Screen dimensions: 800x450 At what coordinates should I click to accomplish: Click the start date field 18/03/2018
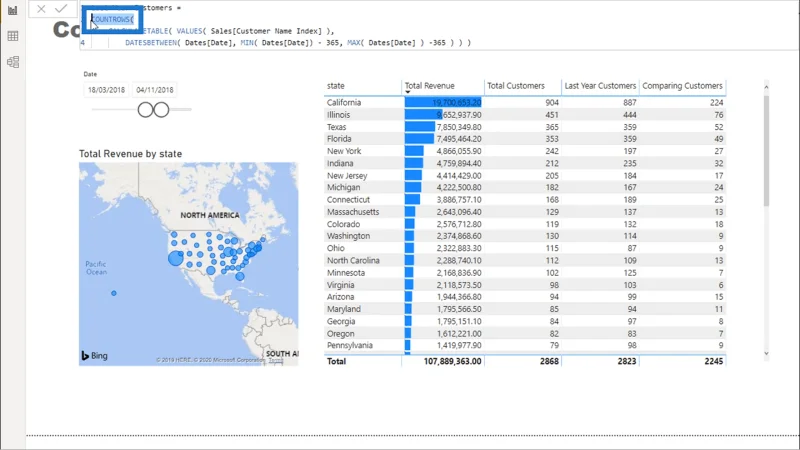click(106, 90)
